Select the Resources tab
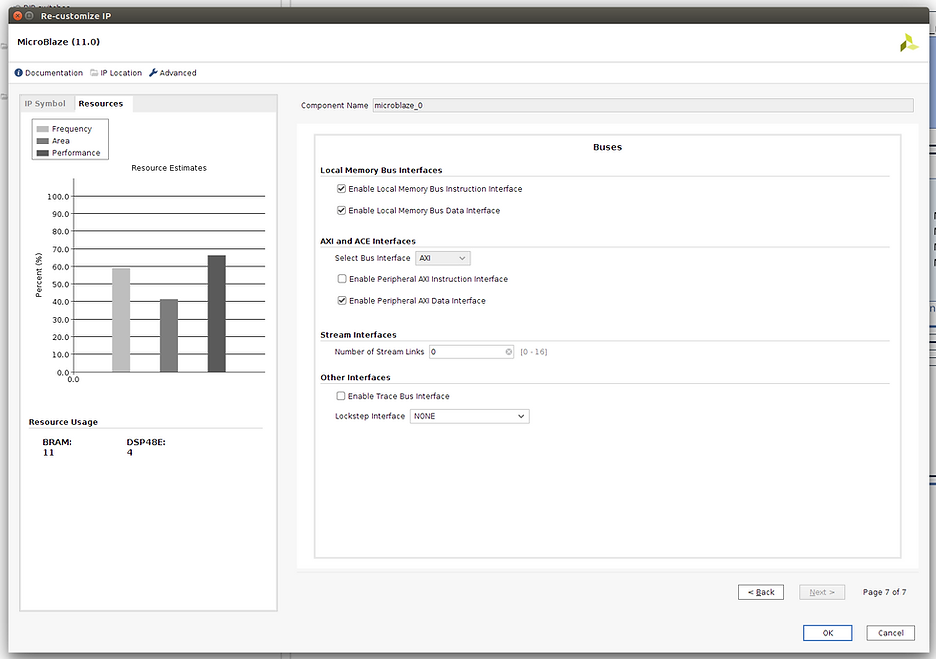 click(101, 104)
